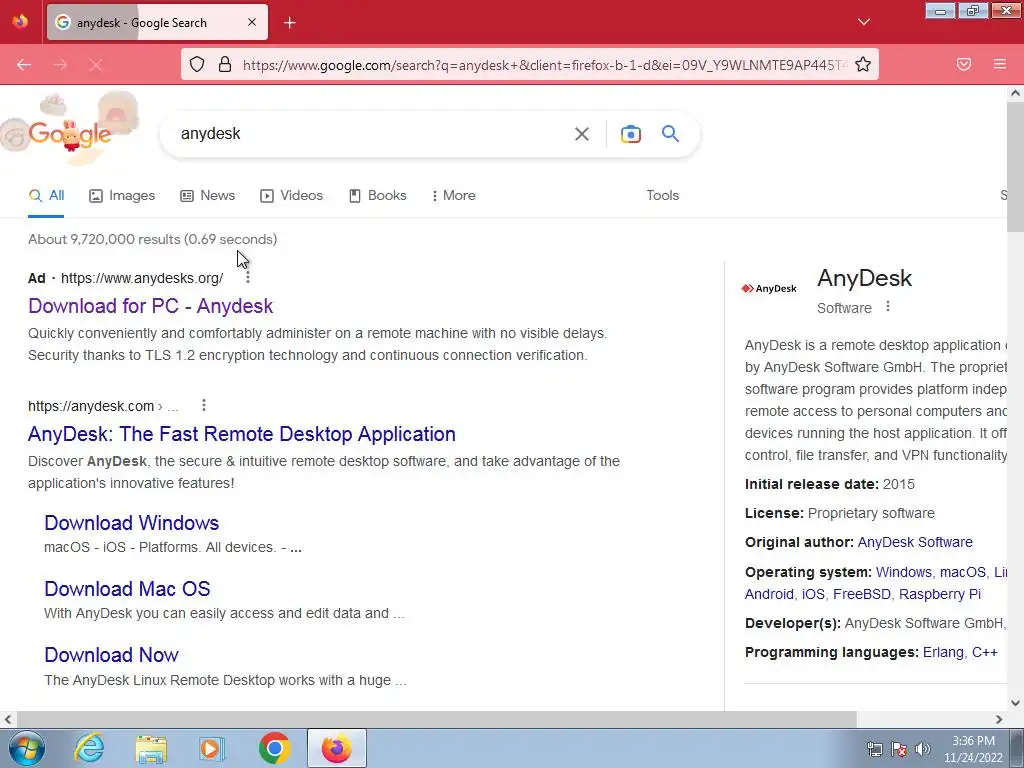Open AnyDesk: The Fast Remote Desktop Application

tap(242, 434)
